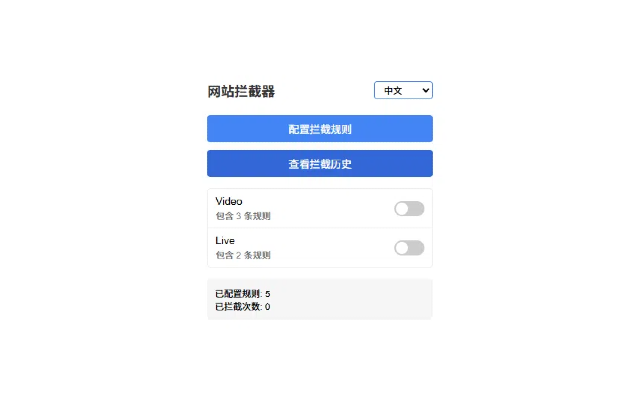Select the Video group name label
640x400 pixels.
(229, 201)
